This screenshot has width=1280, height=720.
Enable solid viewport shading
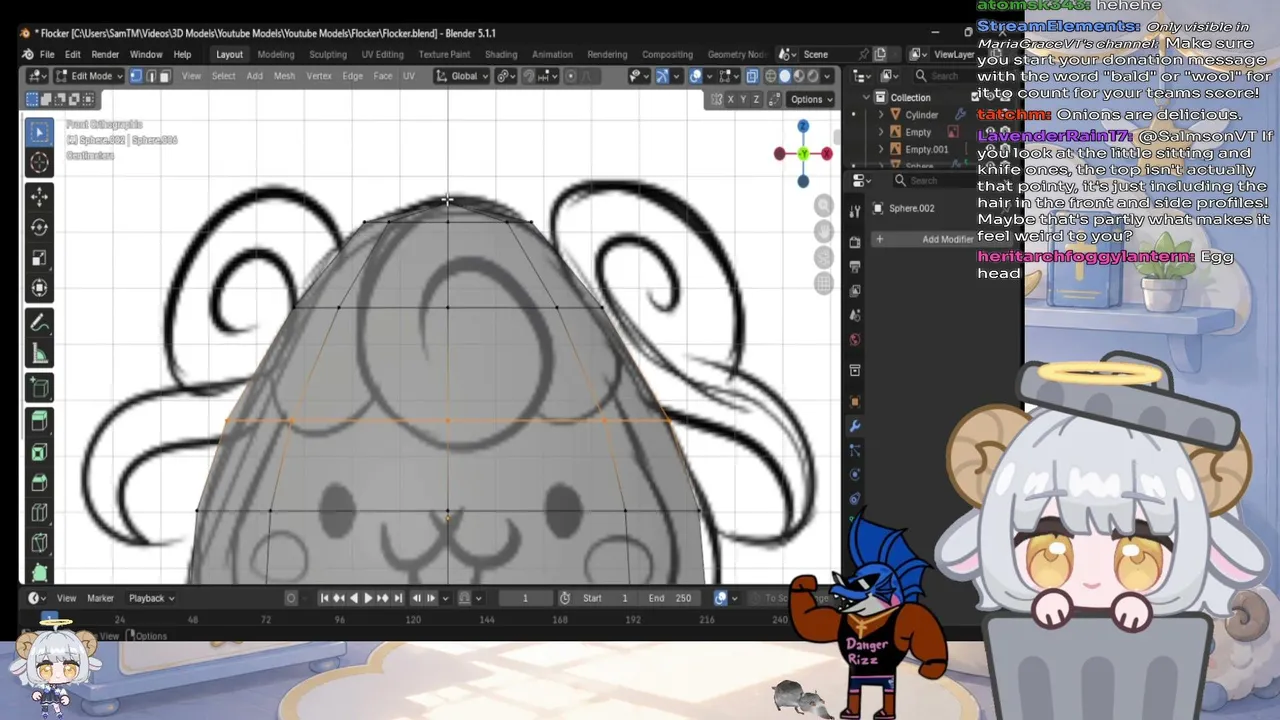tap(785, 76)
